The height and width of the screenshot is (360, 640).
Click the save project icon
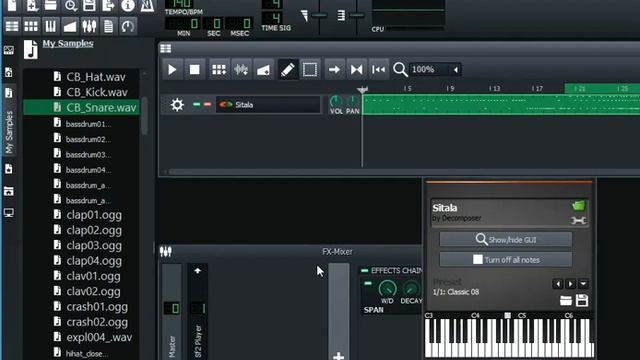coord(89,6)
